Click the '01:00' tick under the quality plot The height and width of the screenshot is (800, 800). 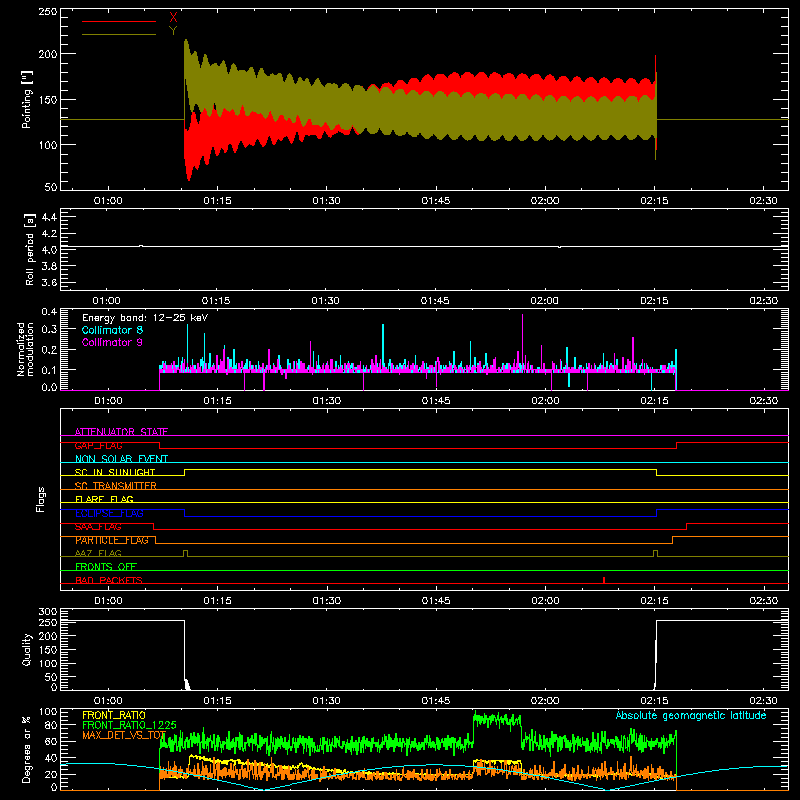[108, 701]
